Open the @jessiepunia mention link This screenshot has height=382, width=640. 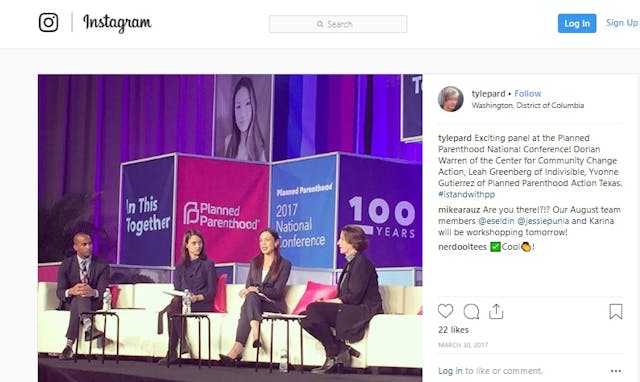pos(543,221)
